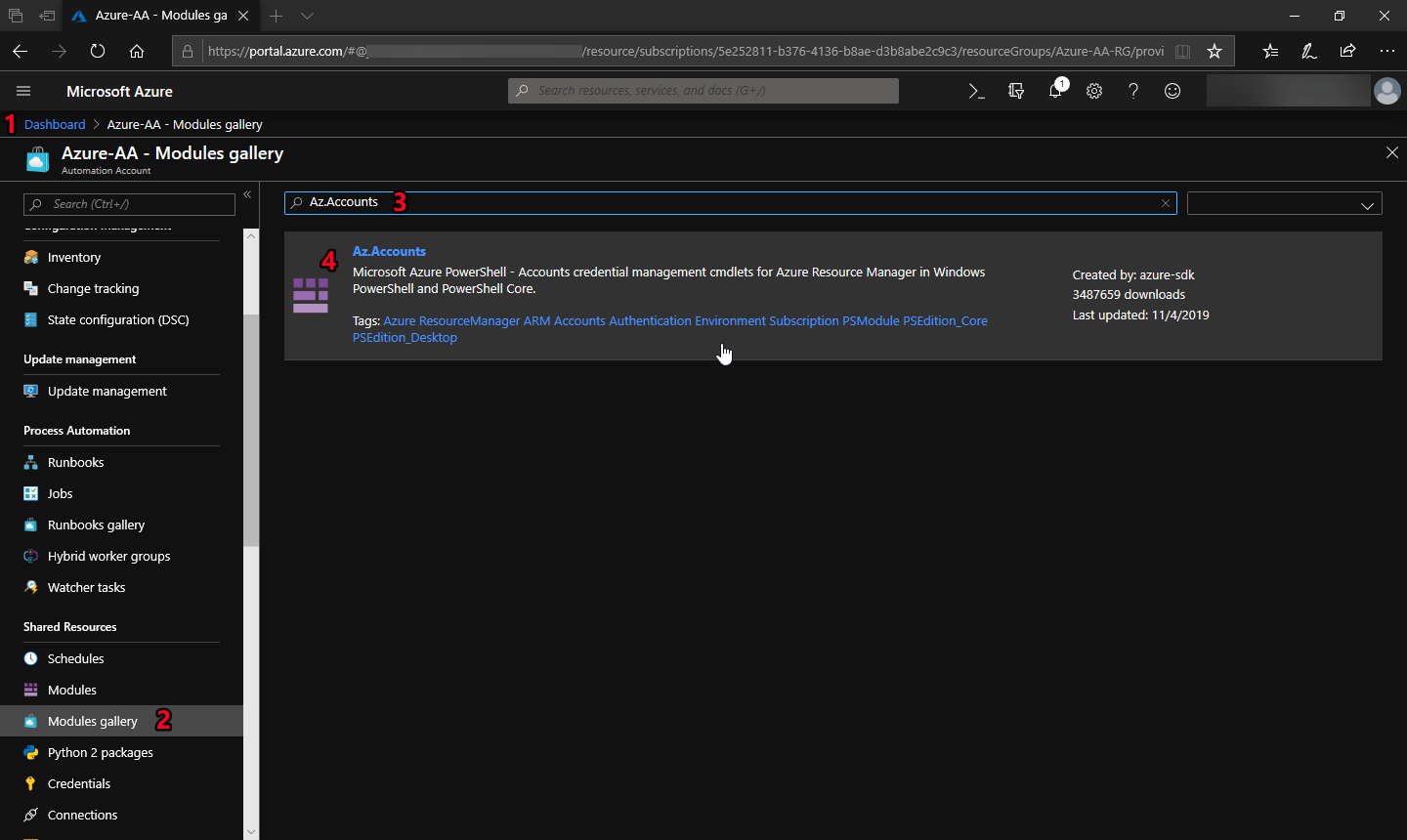
Task: Select Python 2 packages menu item
Action: coord(100,753)
